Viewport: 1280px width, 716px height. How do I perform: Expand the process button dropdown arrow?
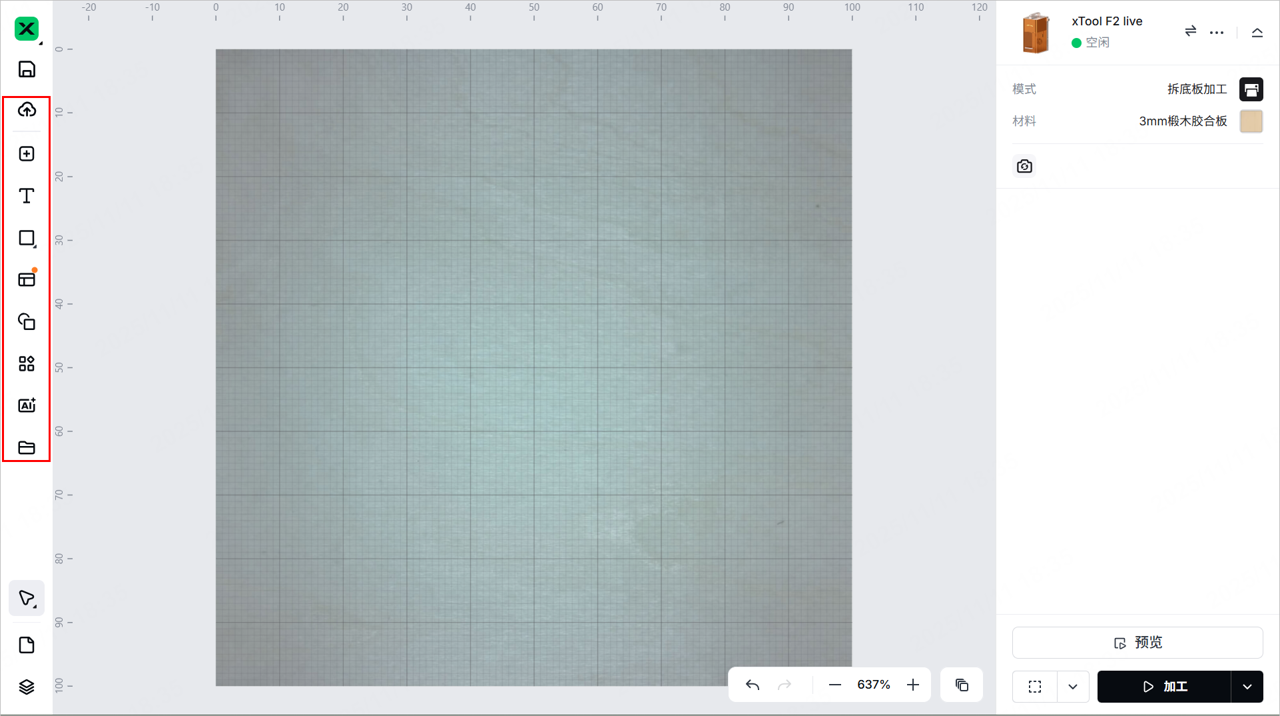(1247, 687)
